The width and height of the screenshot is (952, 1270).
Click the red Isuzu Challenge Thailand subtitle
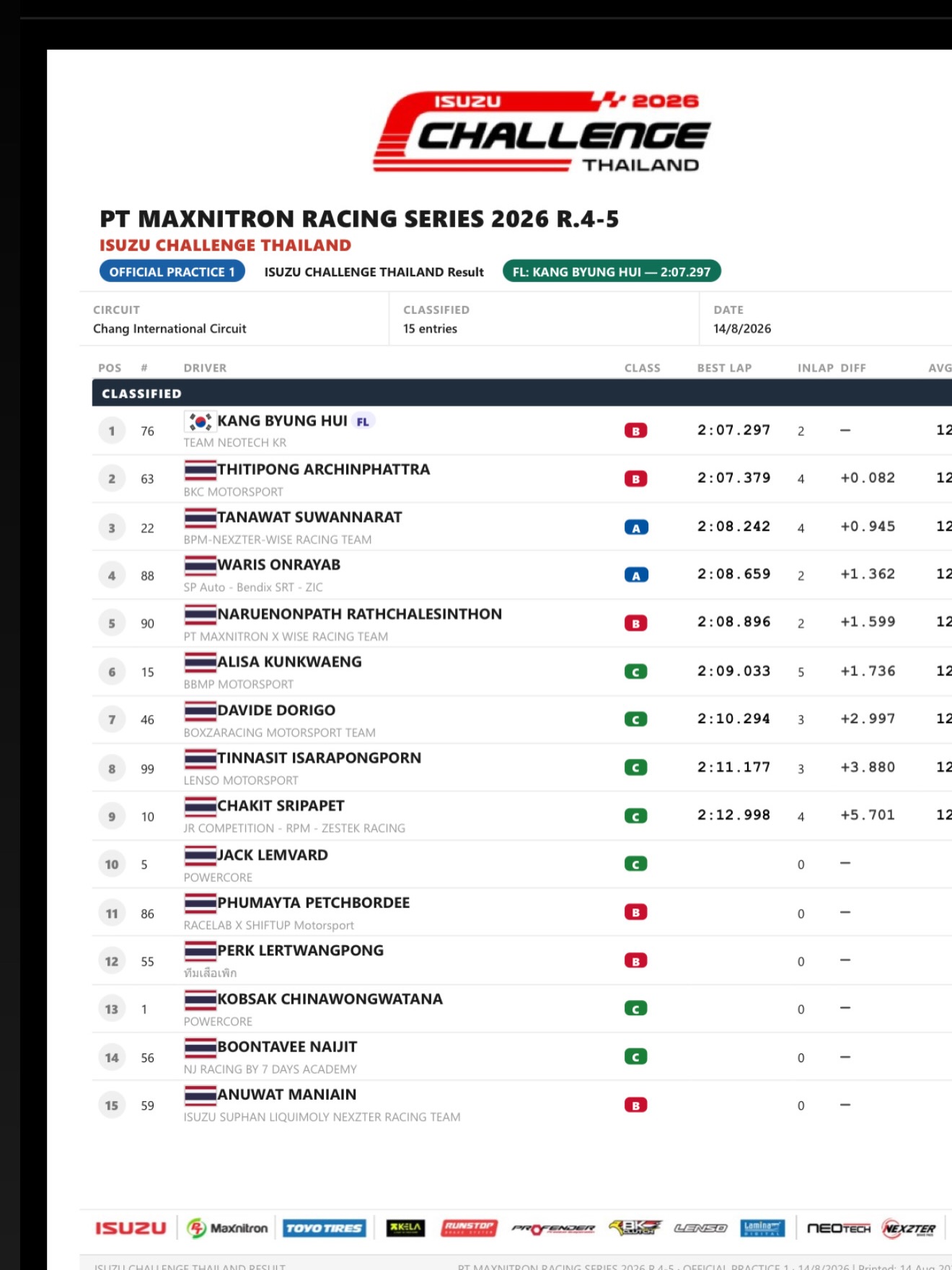click(225, 245)
